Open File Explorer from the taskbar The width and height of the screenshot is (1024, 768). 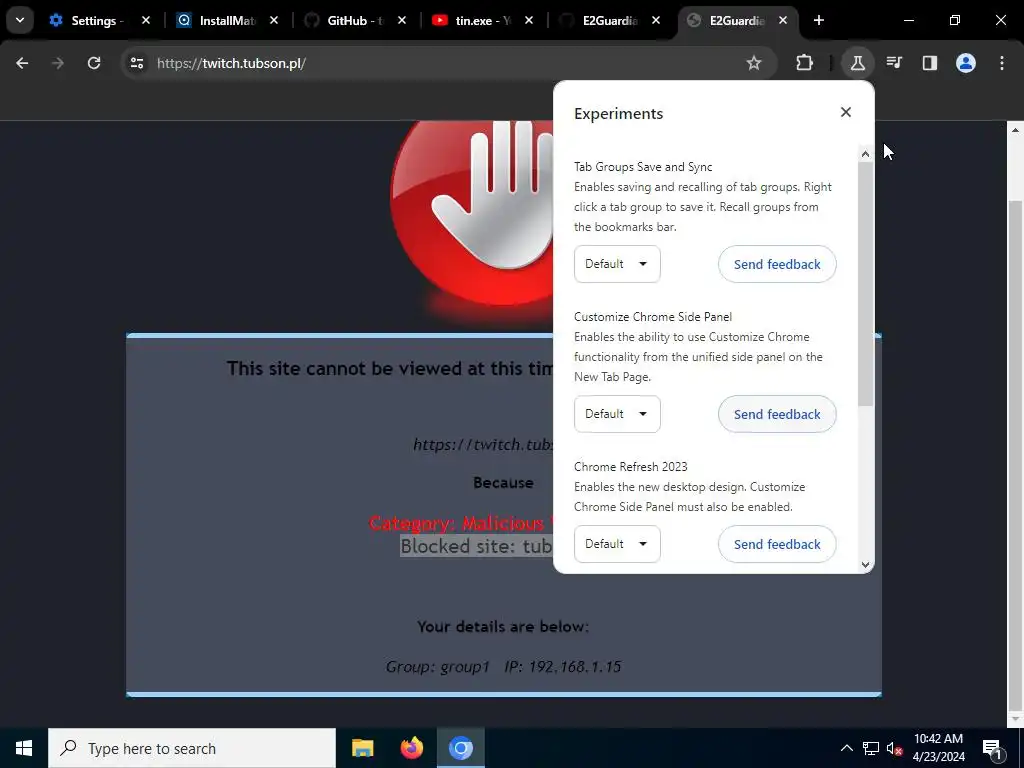click(362, 748)
